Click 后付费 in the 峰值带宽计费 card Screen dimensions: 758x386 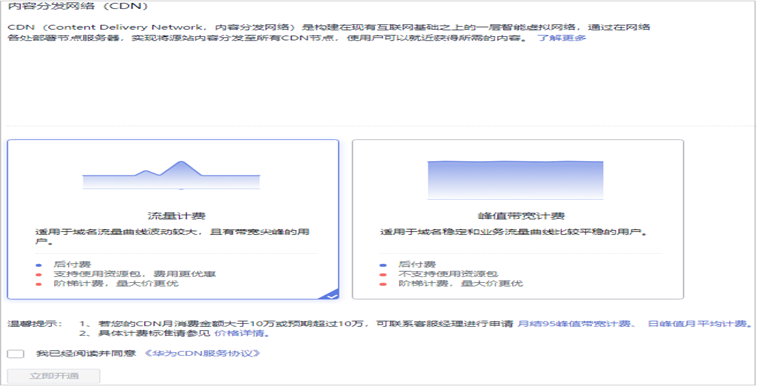pos(417,264)
